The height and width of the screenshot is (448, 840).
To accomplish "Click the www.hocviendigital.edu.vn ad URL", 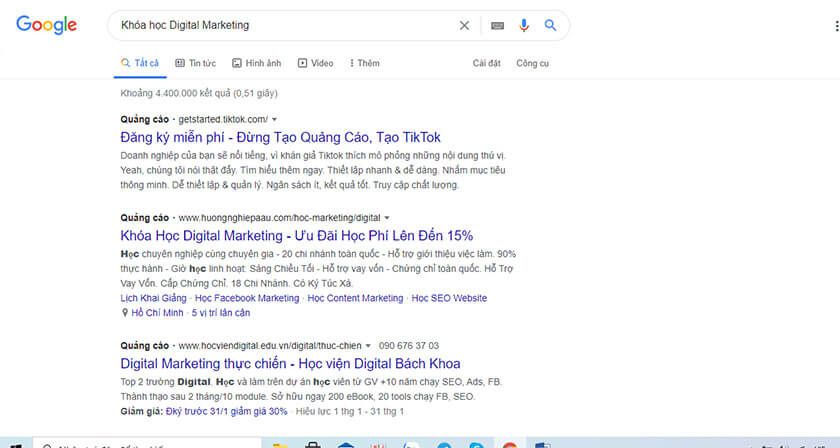I will [x=270, y=346].
